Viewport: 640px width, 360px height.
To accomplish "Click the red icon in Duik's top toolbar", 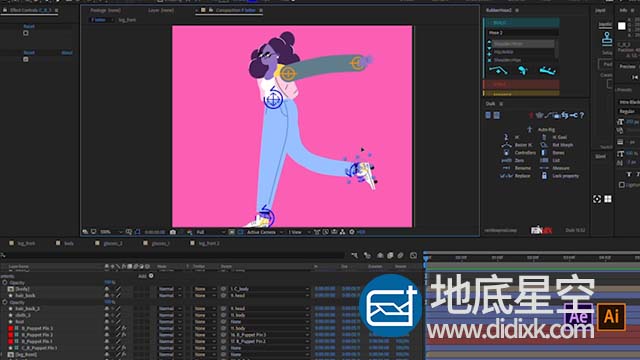I will 531,116.
